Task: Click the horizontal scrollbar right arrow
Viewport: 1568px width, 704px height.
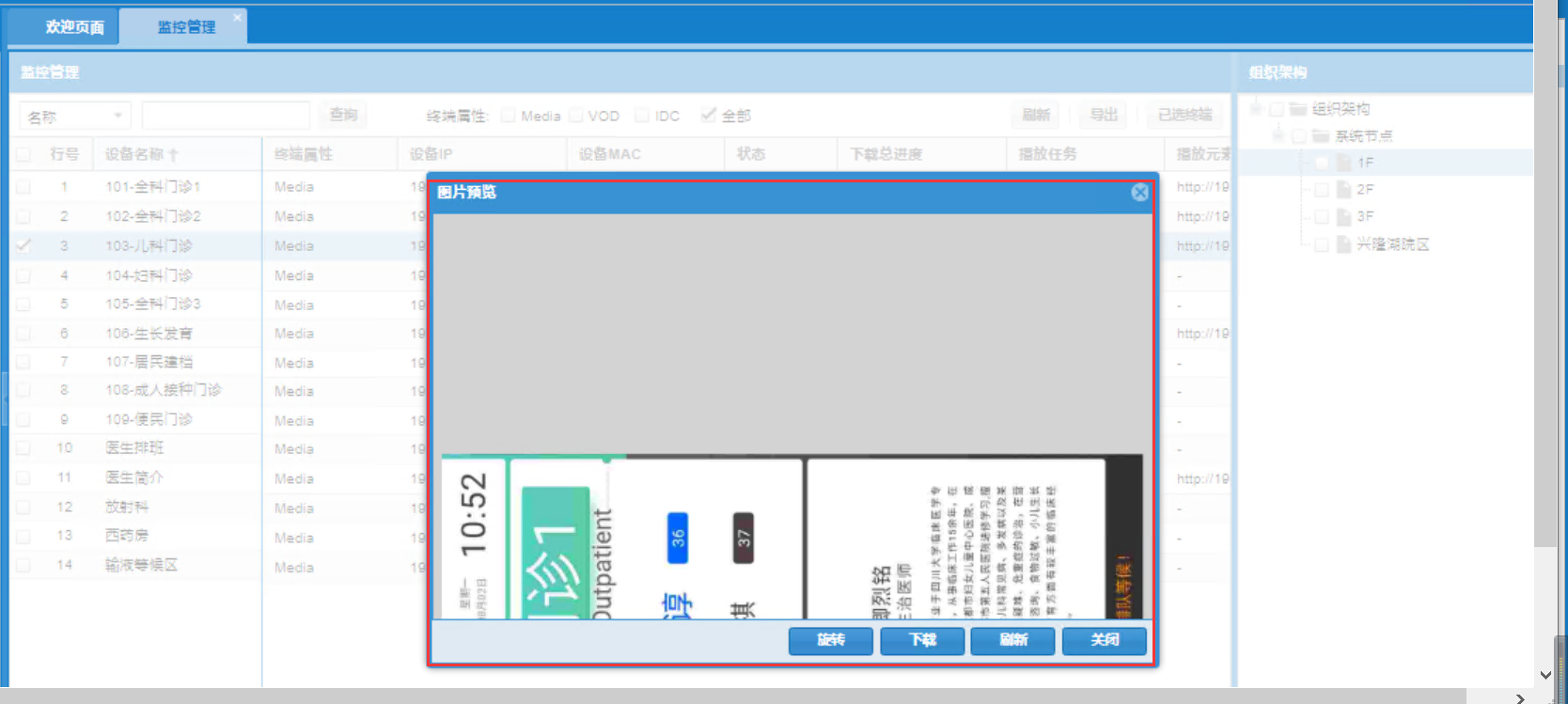Action: pos(1521,697)
